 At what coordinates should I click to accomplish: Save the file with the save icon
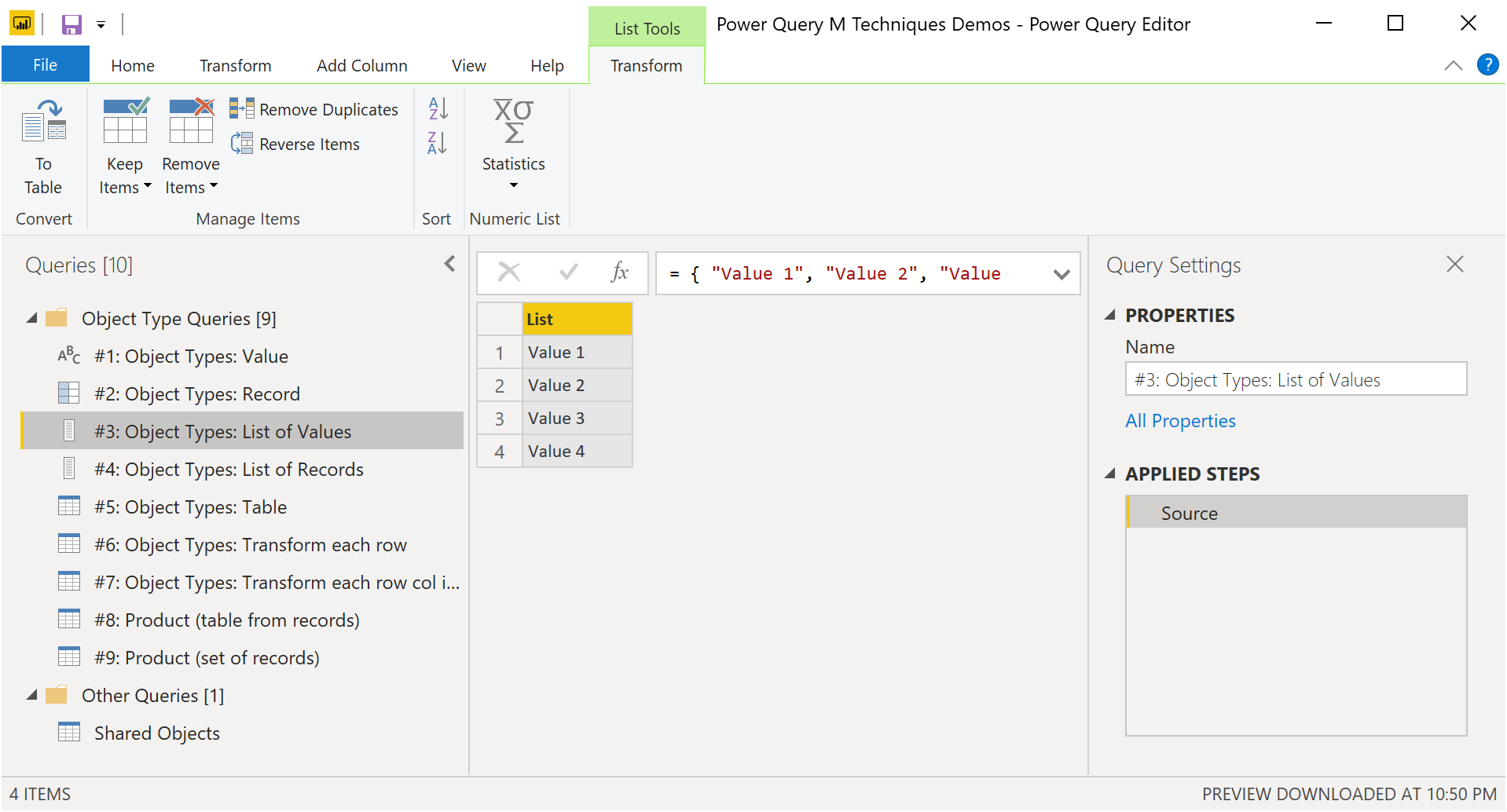click(x=71, y=24)
